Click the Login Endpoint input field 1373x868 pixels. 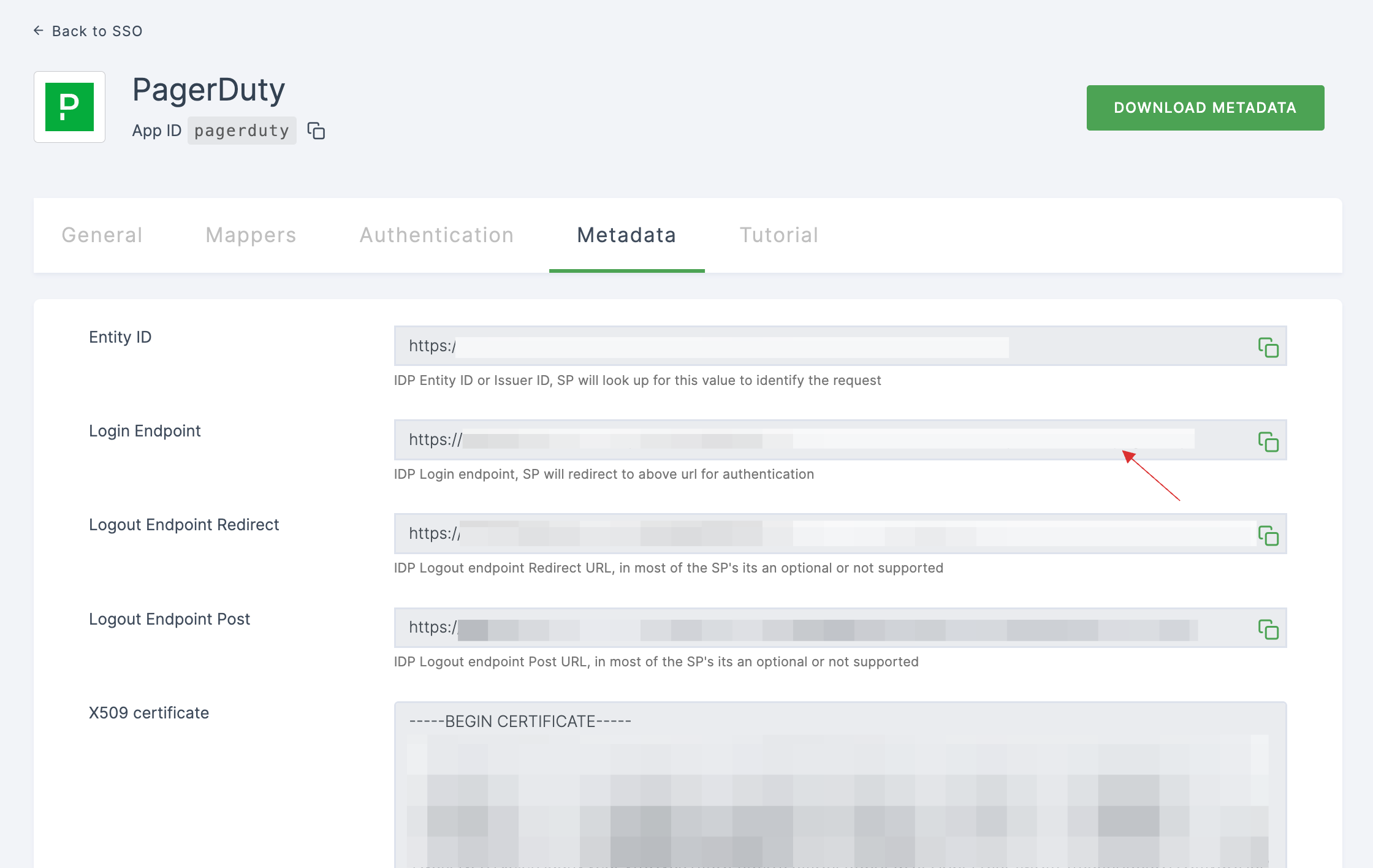[x=840, y=440]
